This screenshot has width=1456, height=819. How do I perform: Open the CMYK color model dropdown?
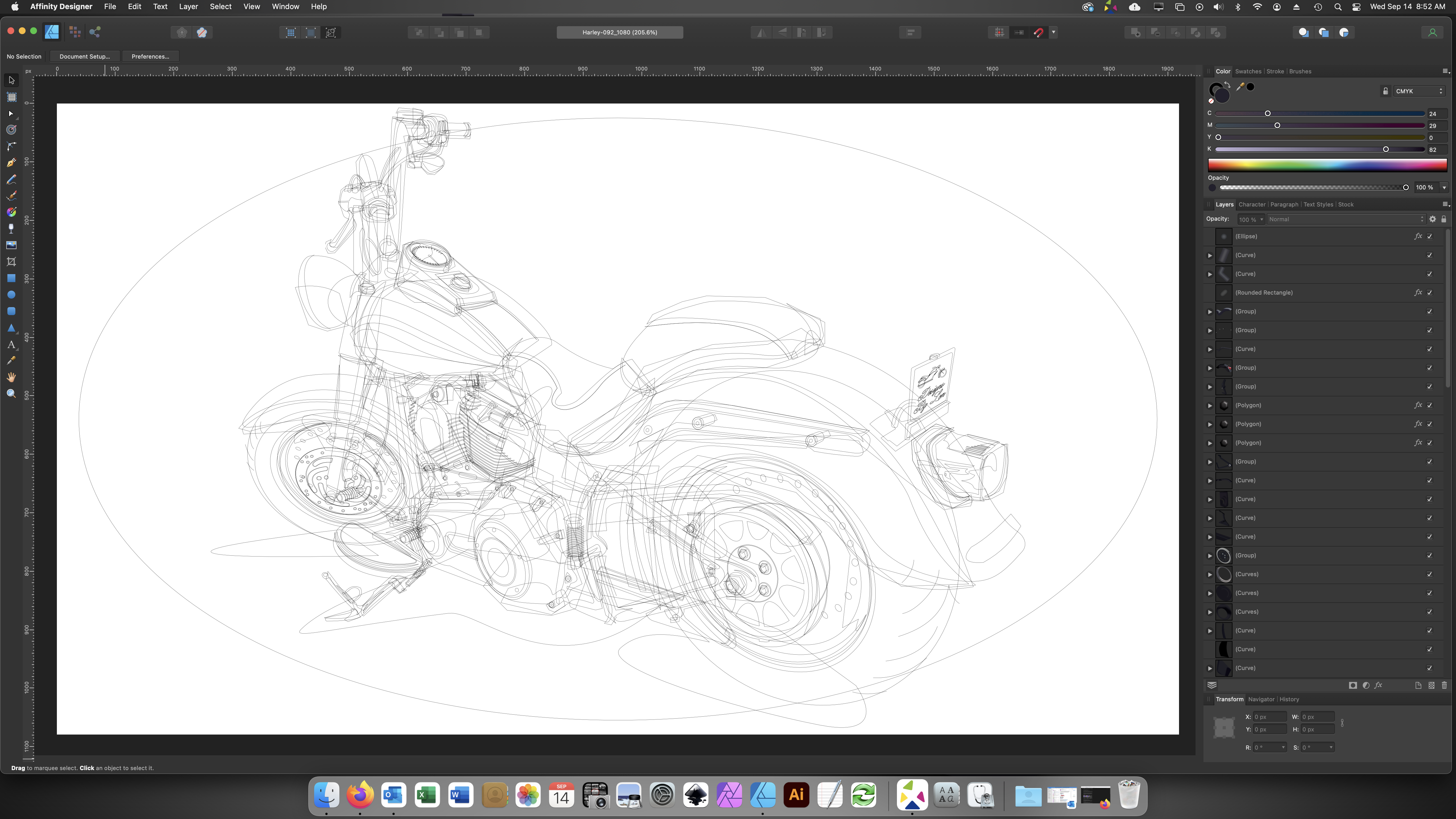point(1419,91)
